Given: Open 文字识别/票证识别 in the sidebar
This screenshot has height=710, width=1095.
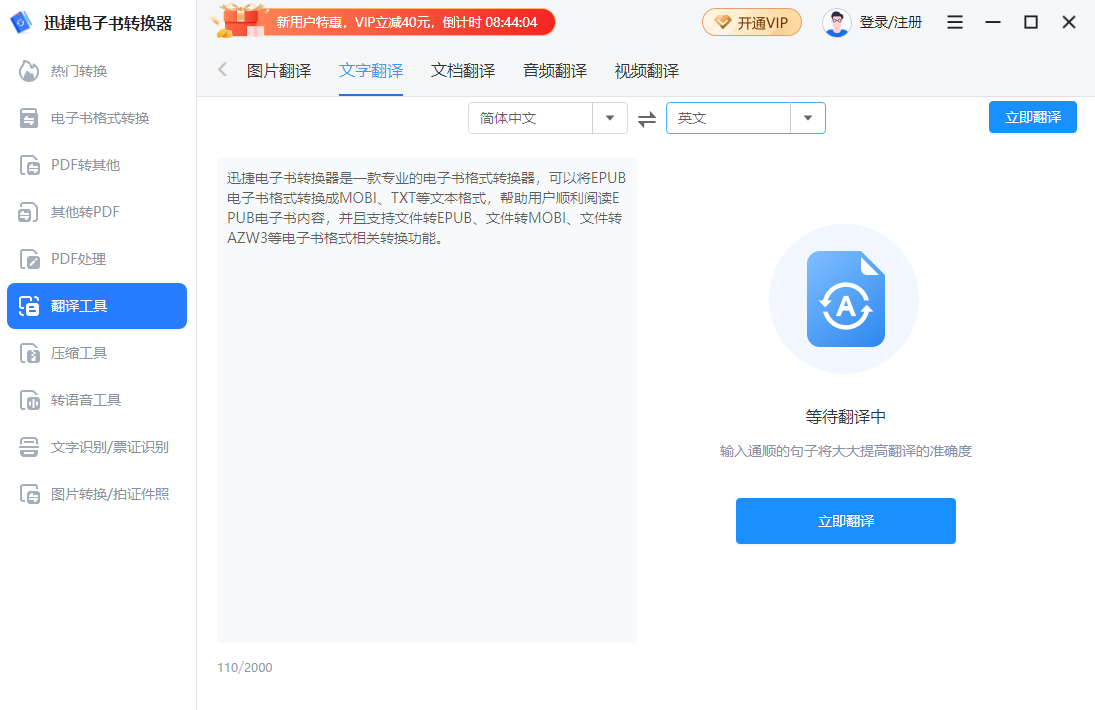Looking at the screenshot, I should (97, 447).
